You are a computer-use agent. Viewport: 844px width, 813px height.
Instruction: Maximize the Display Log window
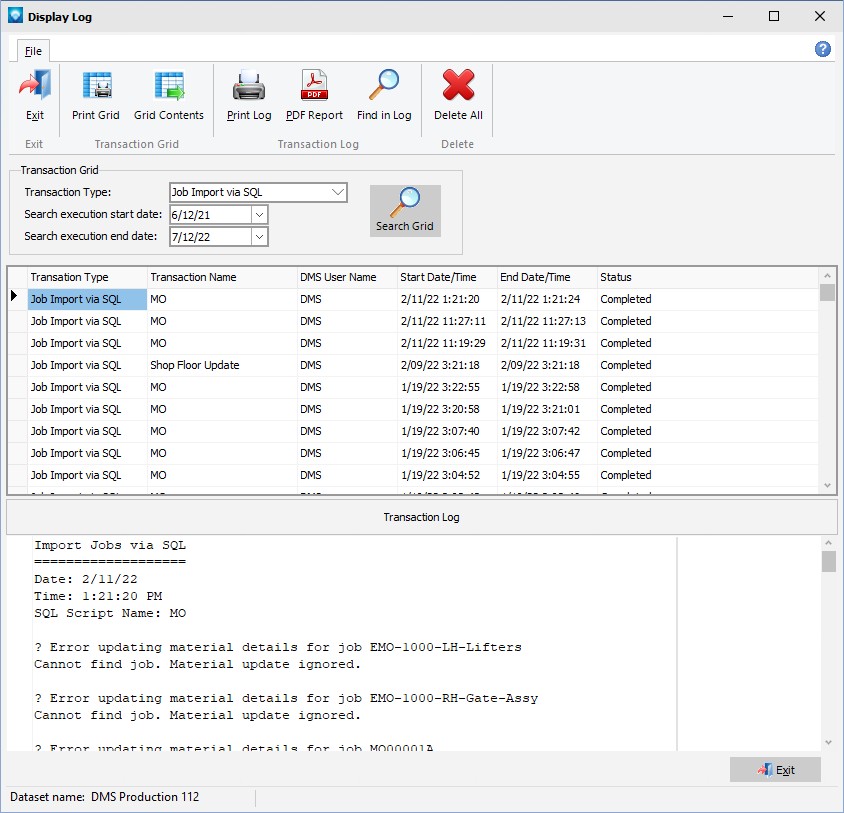[773, 16]
